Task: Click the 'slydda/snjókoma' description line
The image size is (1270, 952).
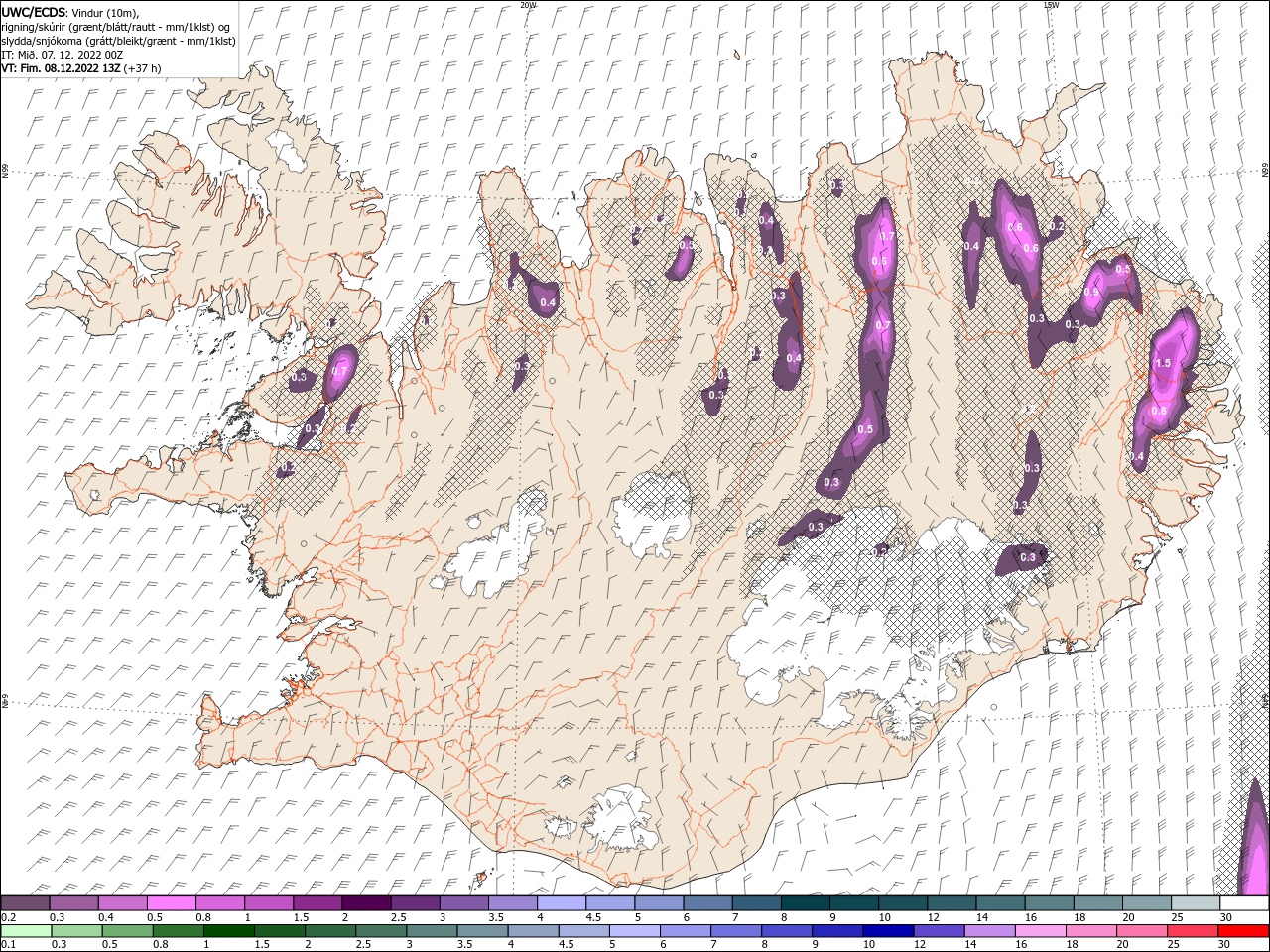Action: tap(118, 41)
